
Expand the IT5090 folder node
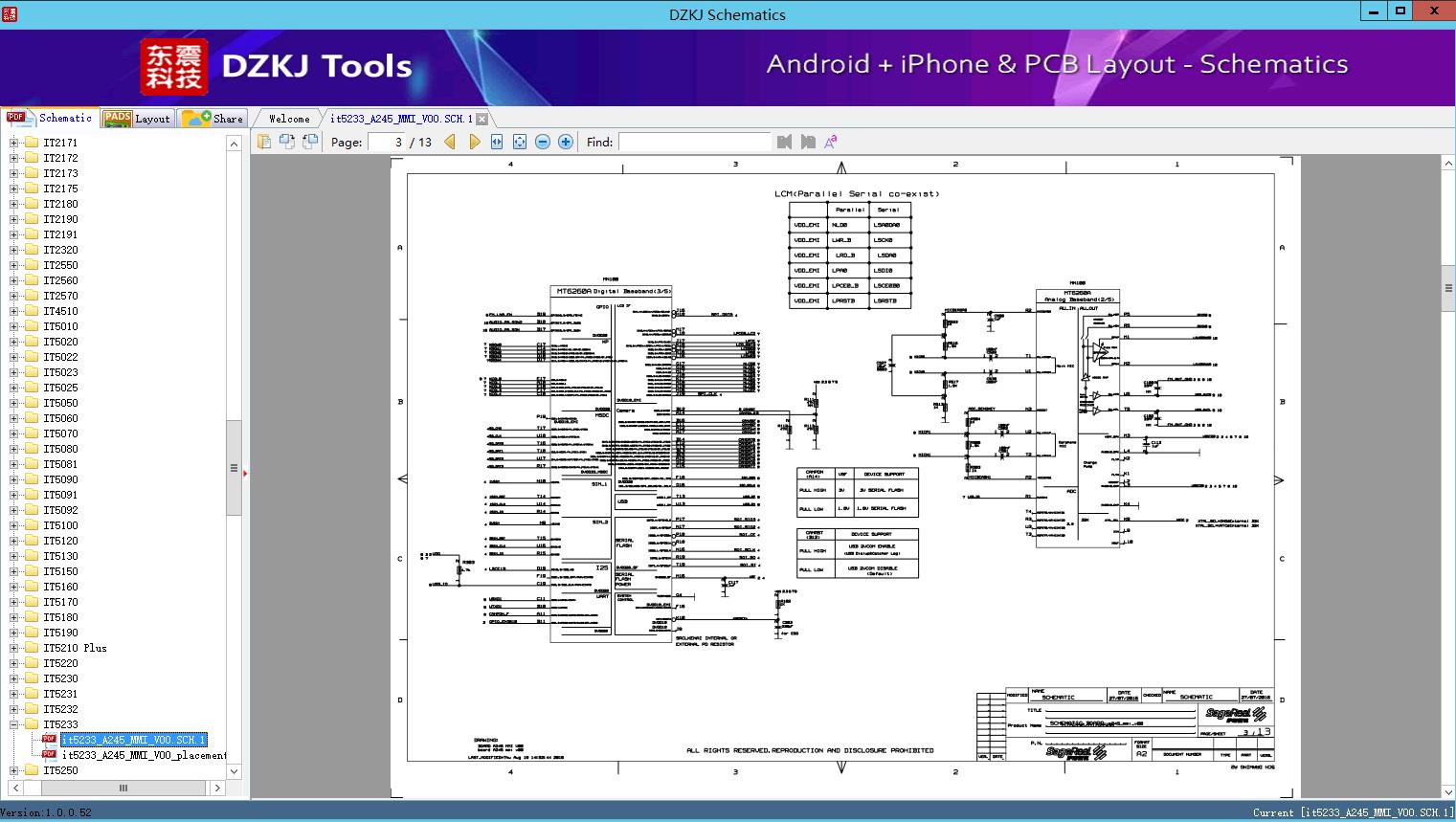13,479
